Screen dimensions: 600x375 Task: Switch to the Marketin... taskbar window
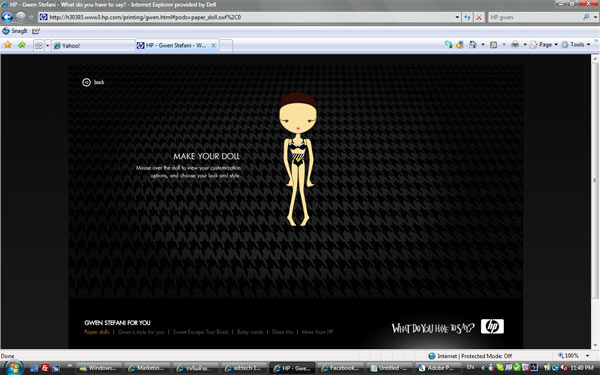coord(147,368)
